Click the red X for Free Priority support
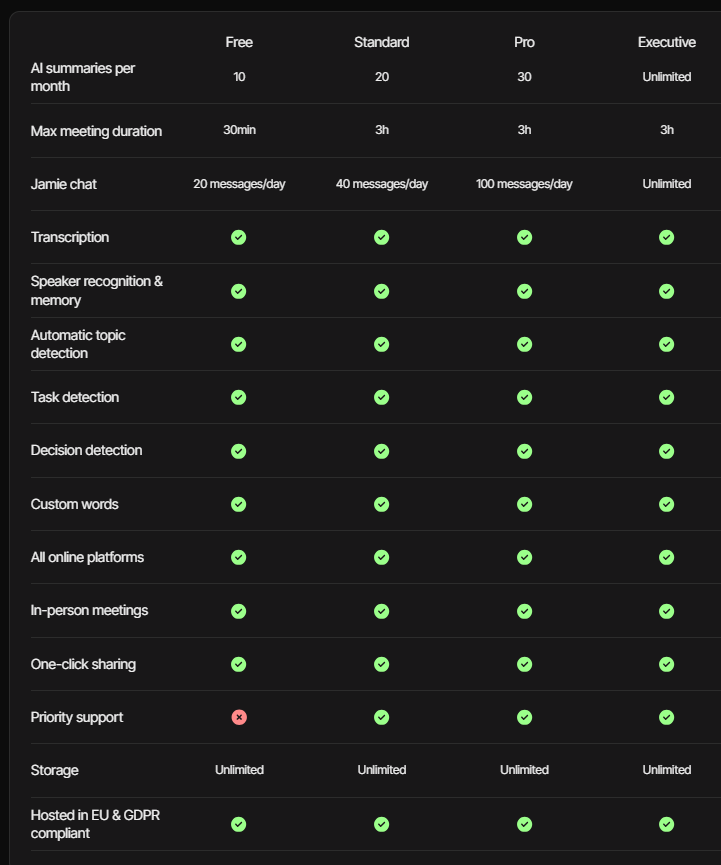Image resolution: width=721 pixels, height=865 pixels. point(239,717)
